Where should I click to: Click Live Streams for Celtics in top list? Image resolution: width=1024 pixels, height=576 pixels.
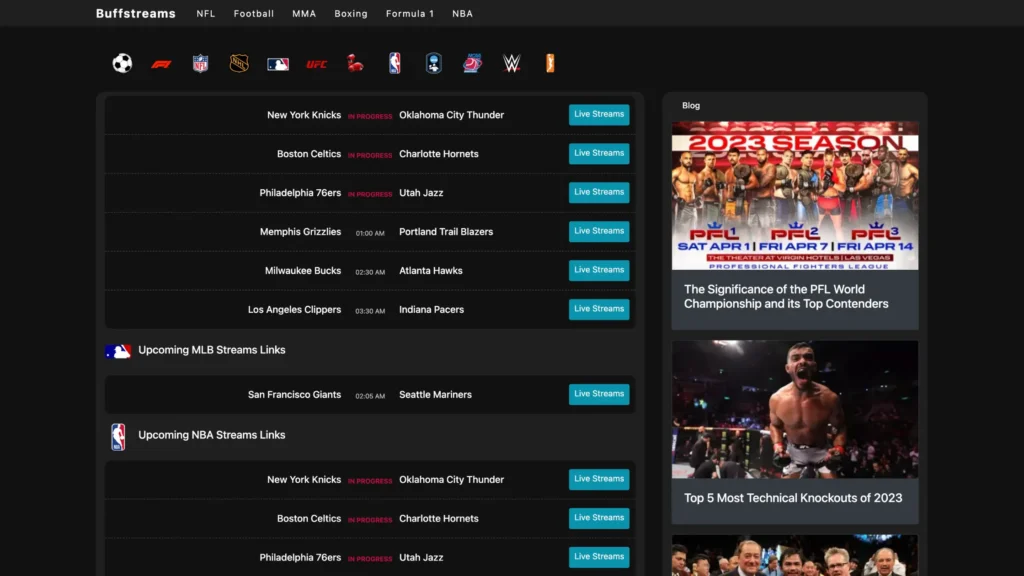click(599, 153)
